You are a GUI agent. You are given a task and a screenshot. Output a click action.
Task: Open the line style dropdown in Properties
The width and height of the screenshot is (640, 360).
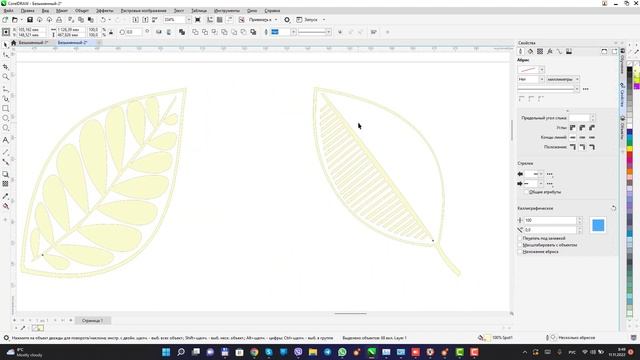click(577, 89)
